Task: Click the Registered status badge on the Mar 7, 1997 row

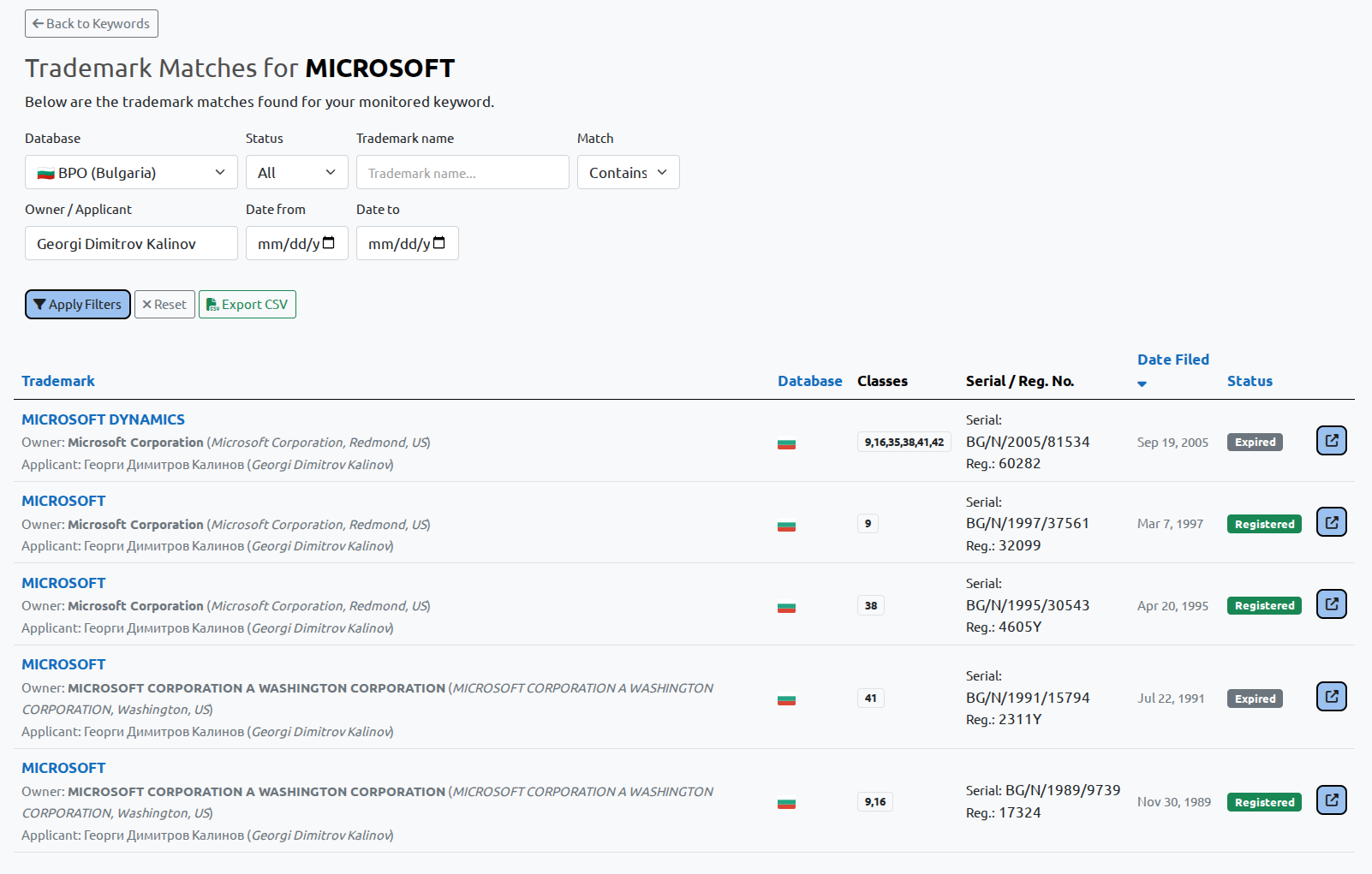Action: pyautogui.click(x=1263, y=523)
